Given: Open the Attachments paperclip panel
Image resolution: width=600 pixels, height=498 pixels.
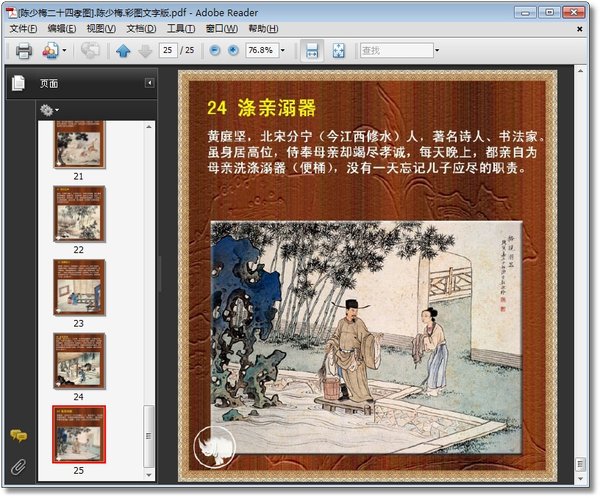Looking at the screenshot, I should 17,466.
